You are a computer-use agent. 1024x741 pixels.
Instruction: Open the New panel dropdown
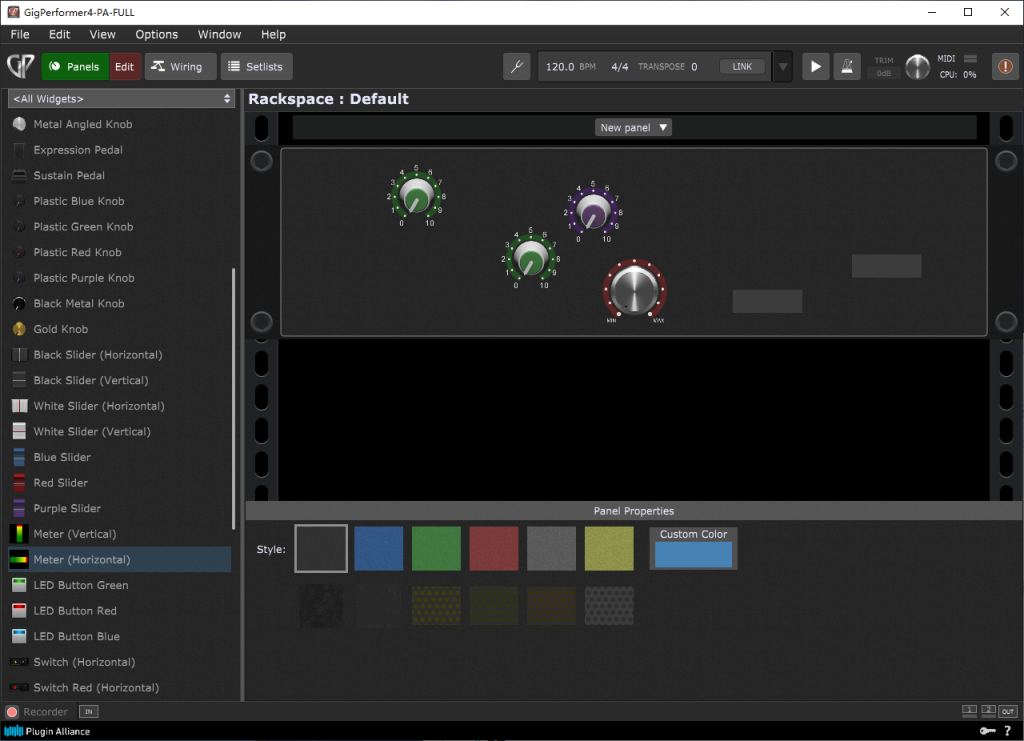(633, 127)
